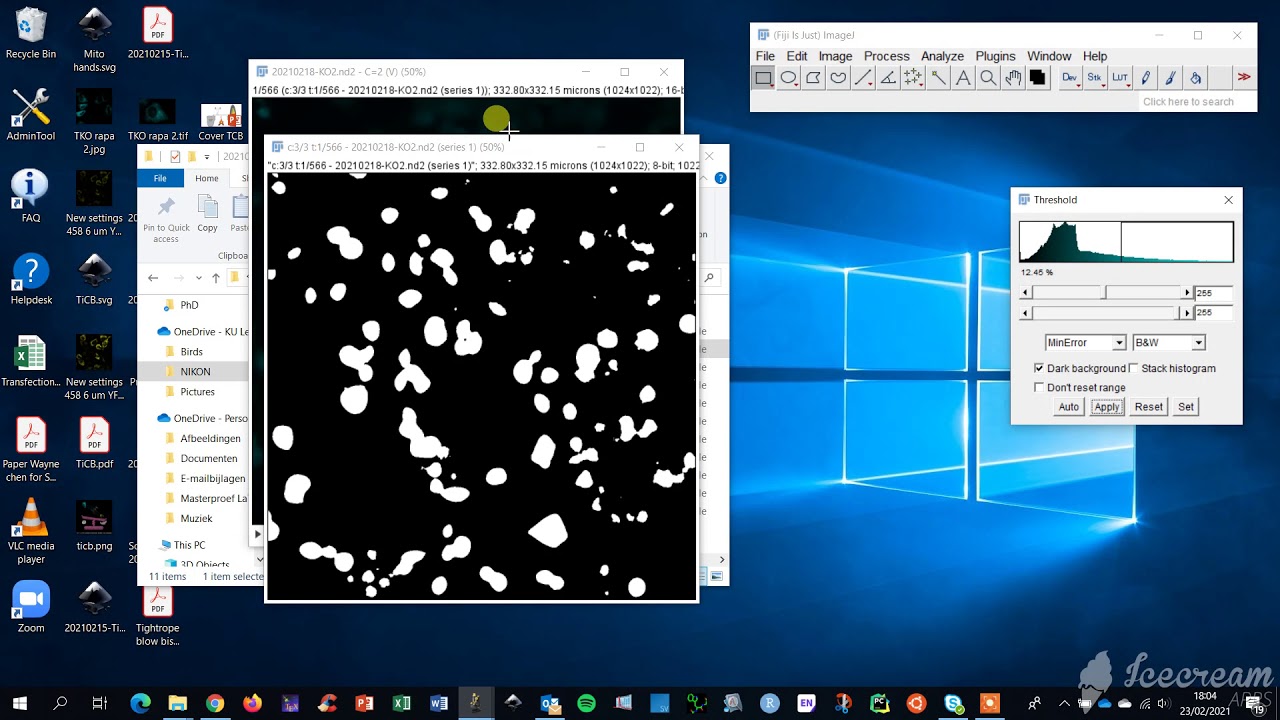Open the More Tools double-arrow menu
The width and height of the screenshot is (1280, 720).
(1244, 78)
